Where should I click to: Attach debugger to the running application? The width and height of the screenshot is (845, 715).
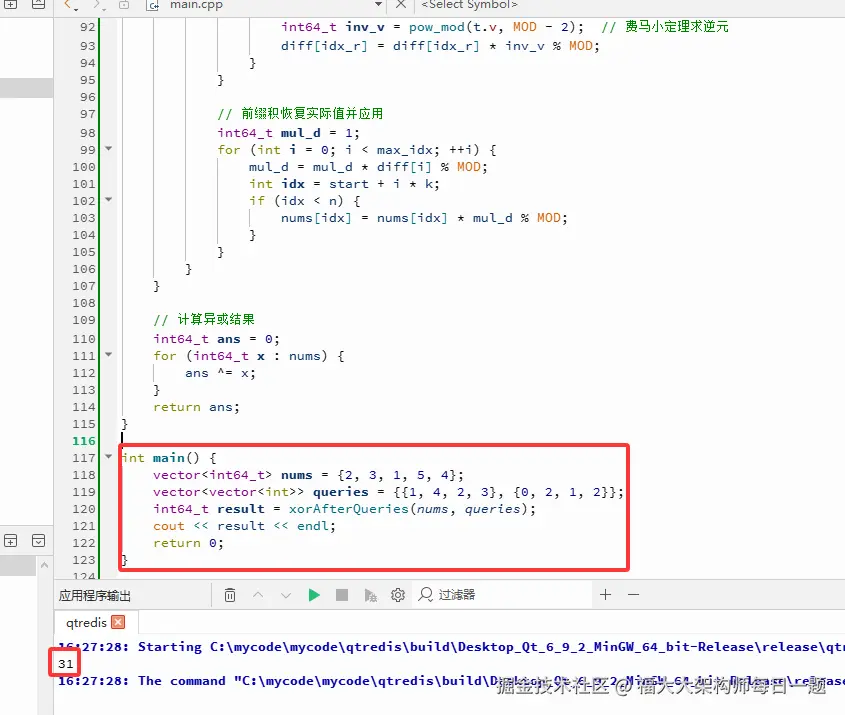(x=370, y=595)
